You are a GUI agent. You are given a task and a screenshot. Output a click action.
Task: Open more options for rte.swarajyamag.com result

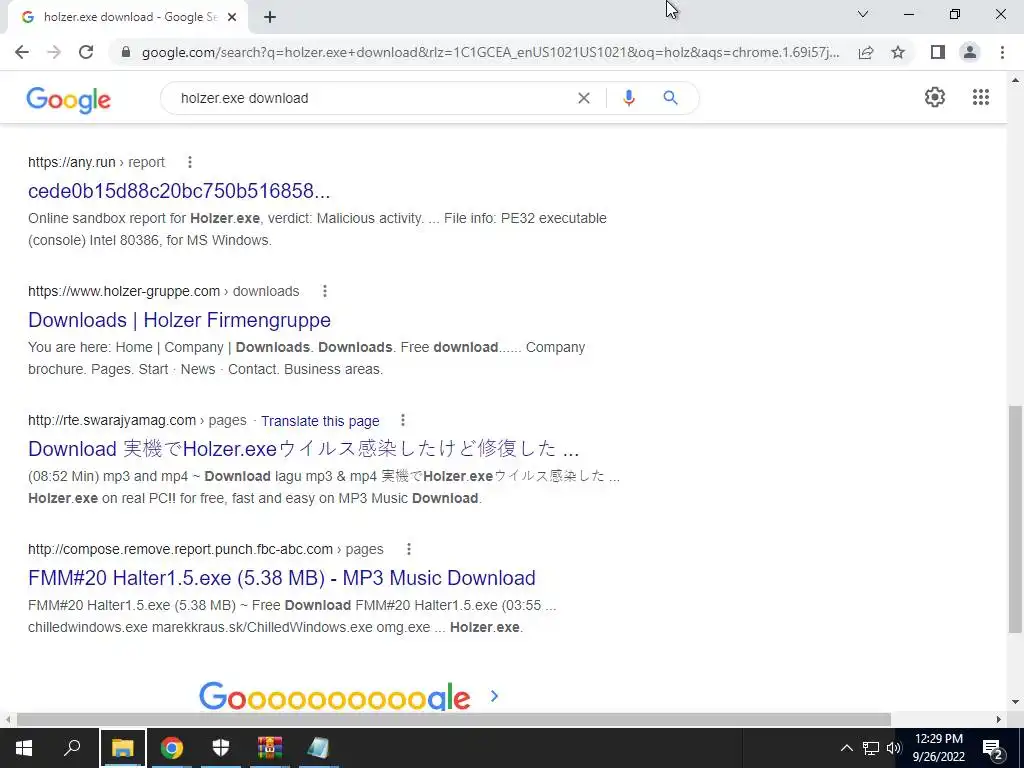coord(402,420)
